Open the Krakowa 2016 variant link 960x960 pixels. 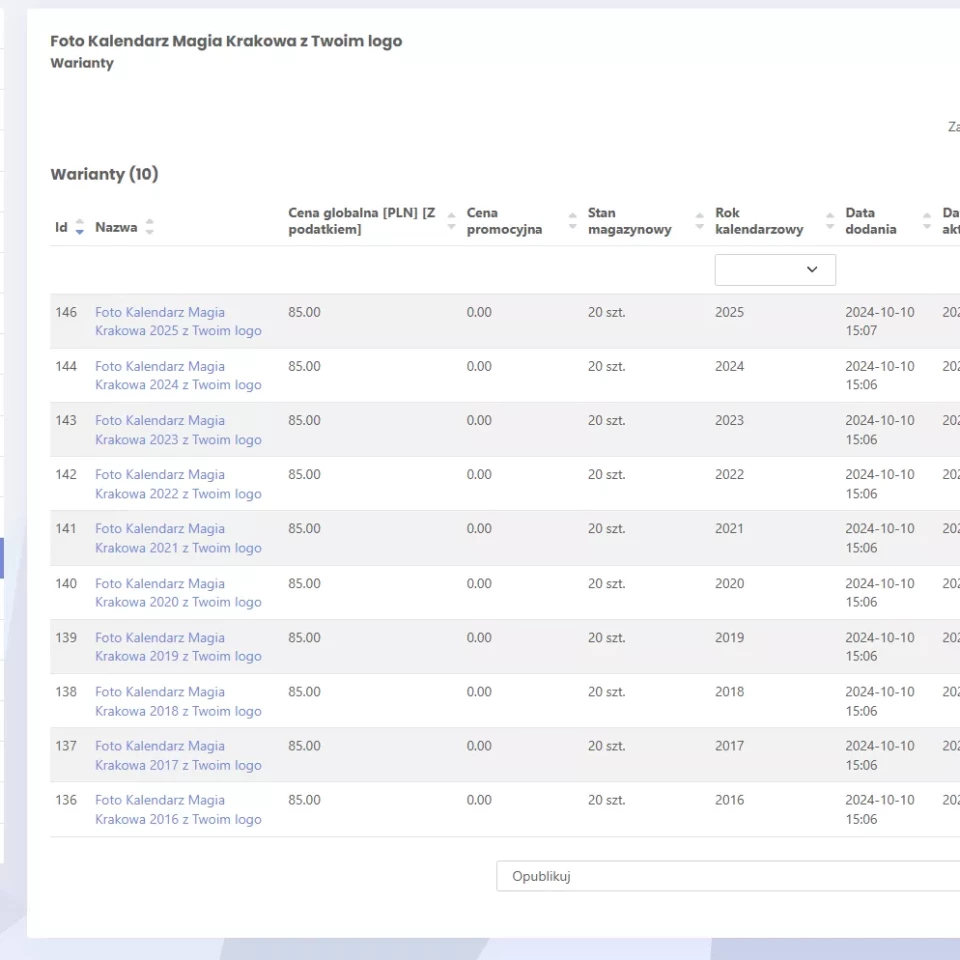coord(178,809)
